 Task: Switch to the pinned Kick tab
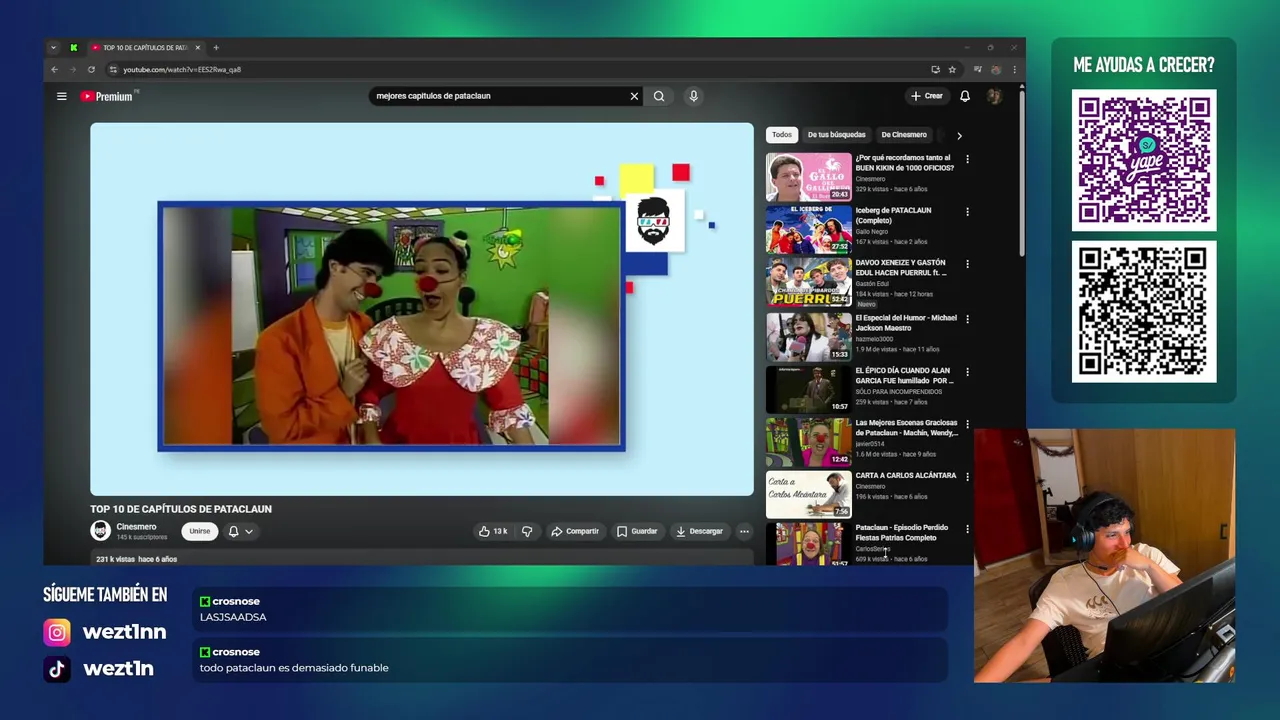tap(73, 47)
